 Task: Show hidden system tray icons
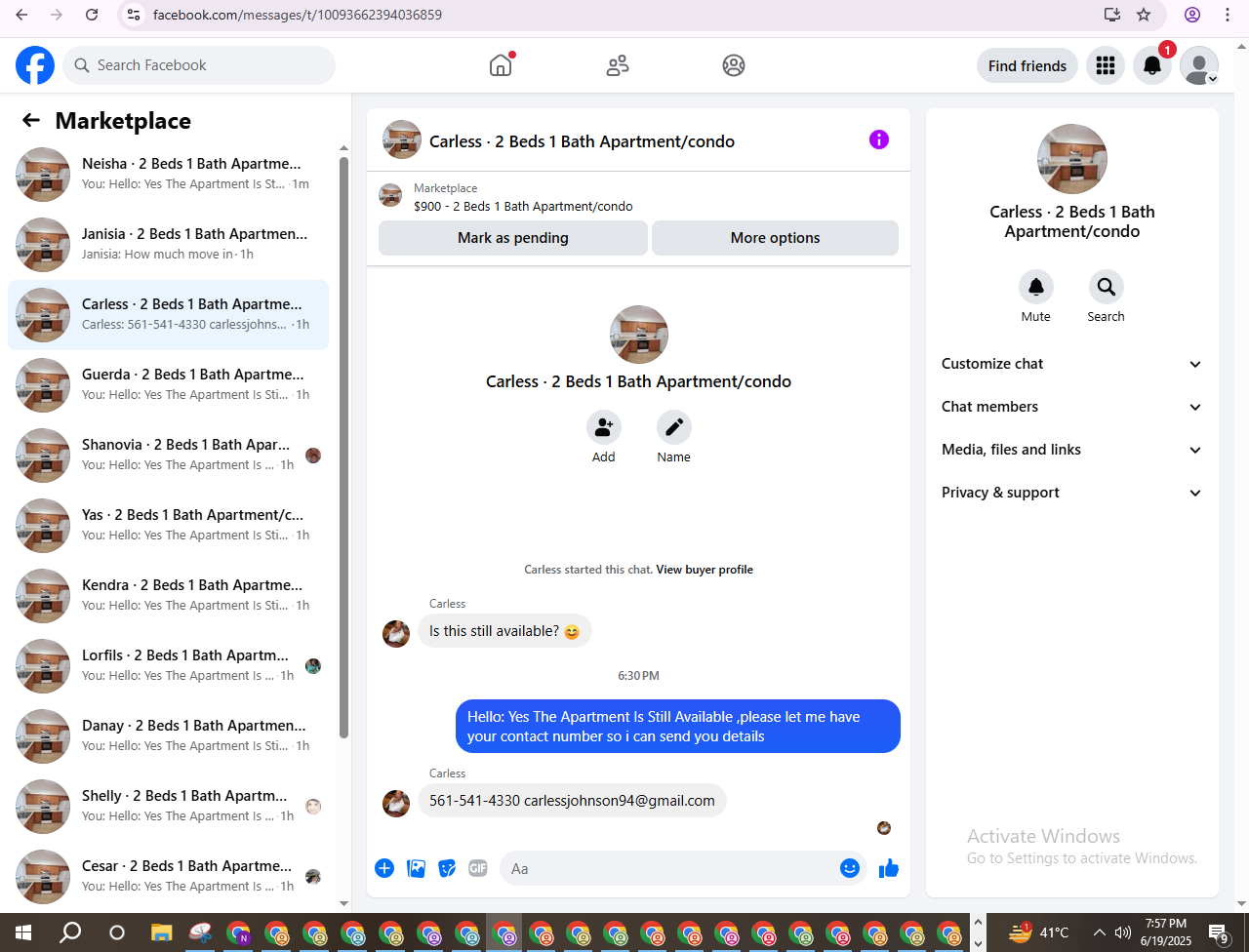(x=1099, y=932)
